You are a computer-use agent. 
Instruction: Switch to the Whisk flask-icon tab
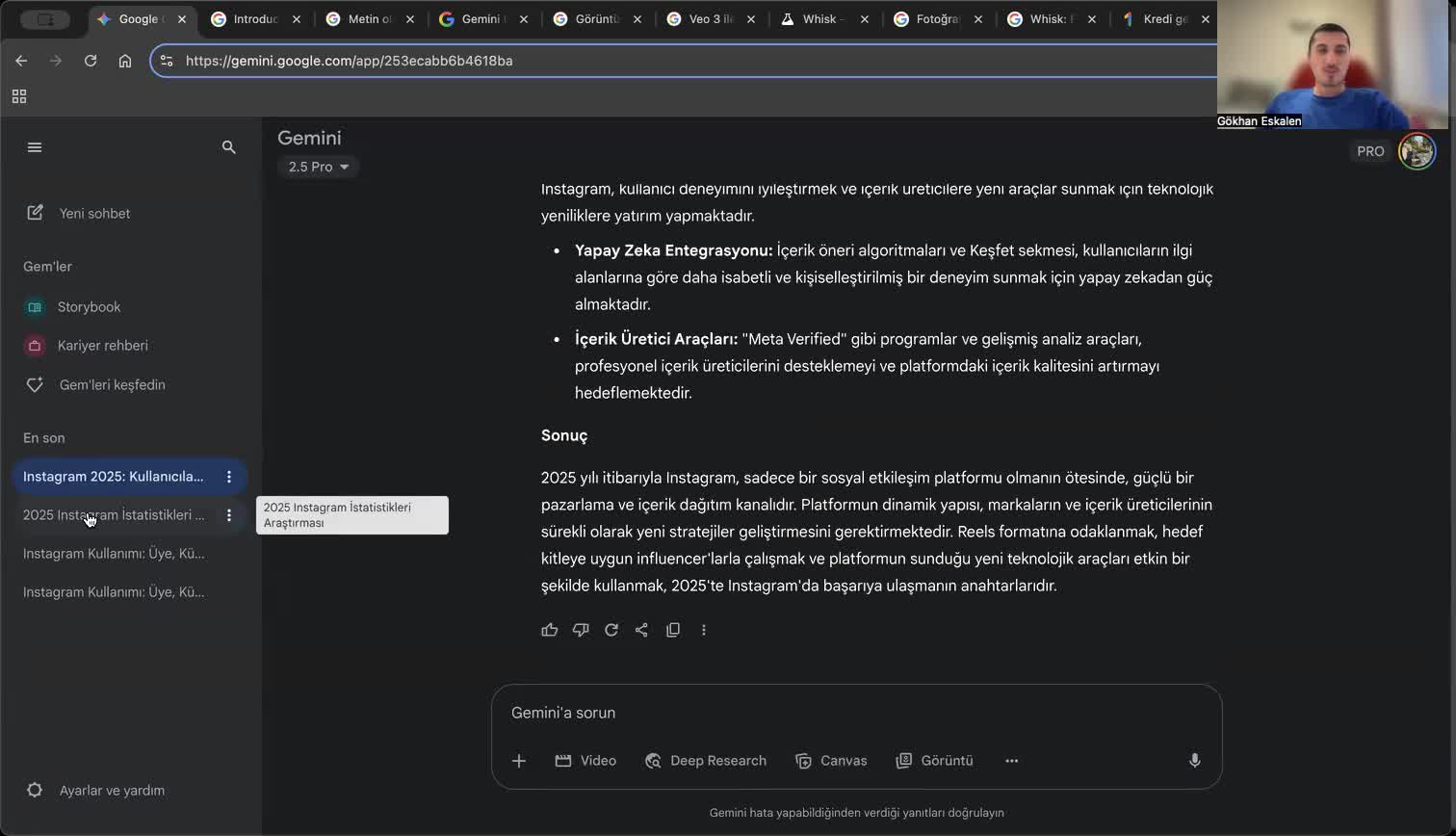coord(824,19)
